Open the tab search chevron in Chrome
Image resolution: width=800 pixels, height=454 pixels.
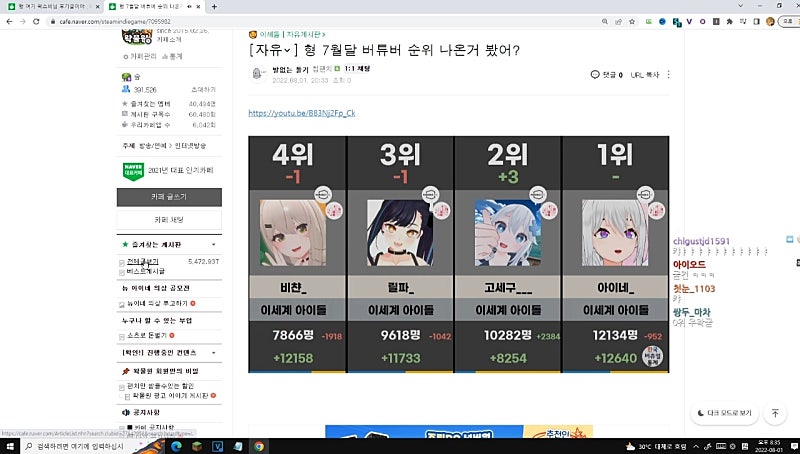[741, 6]
